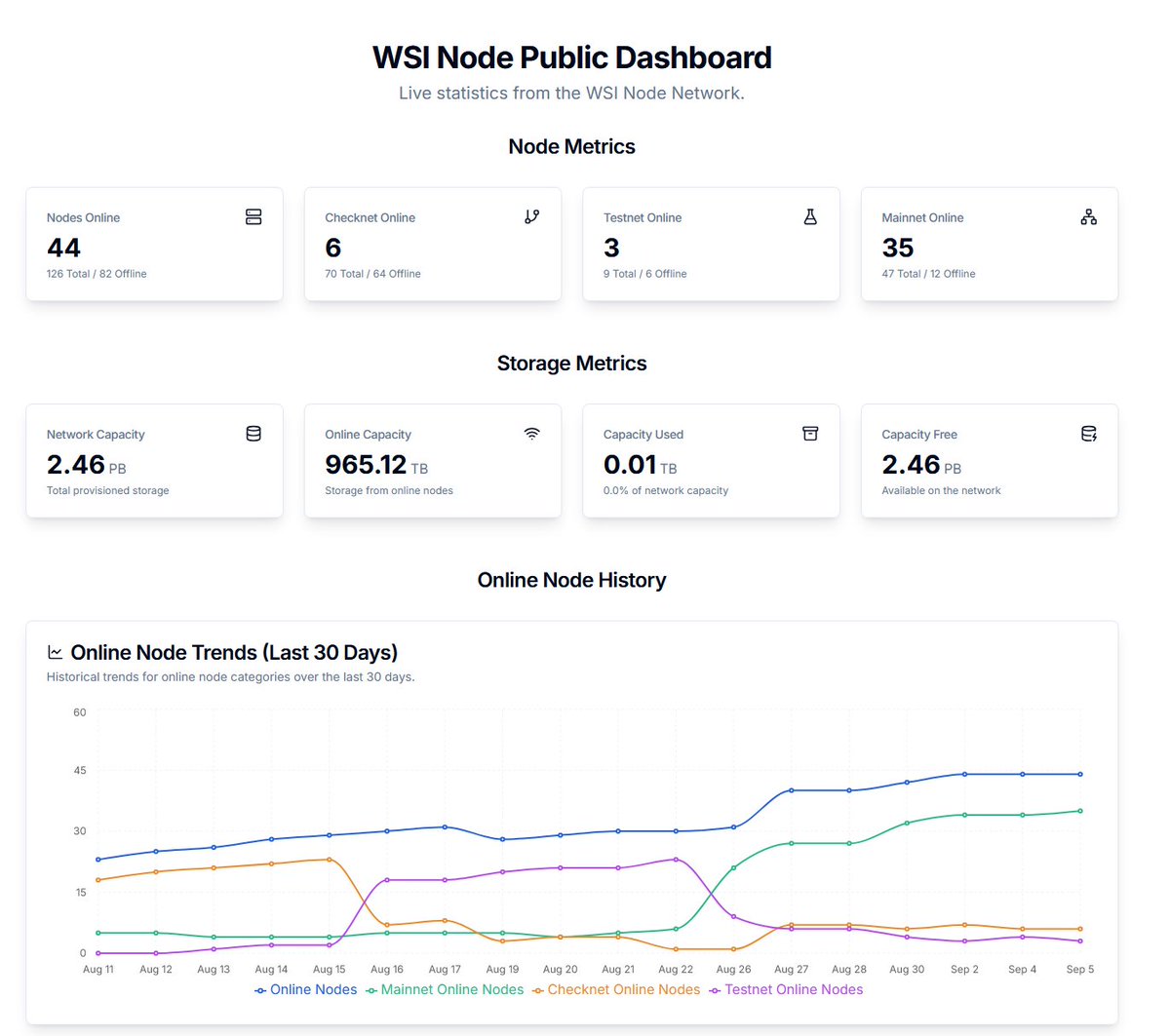Click the git-branch icon in Checknet Online card
The height and width of the screenshot is (1036, 1170).
tap(531, 216)
